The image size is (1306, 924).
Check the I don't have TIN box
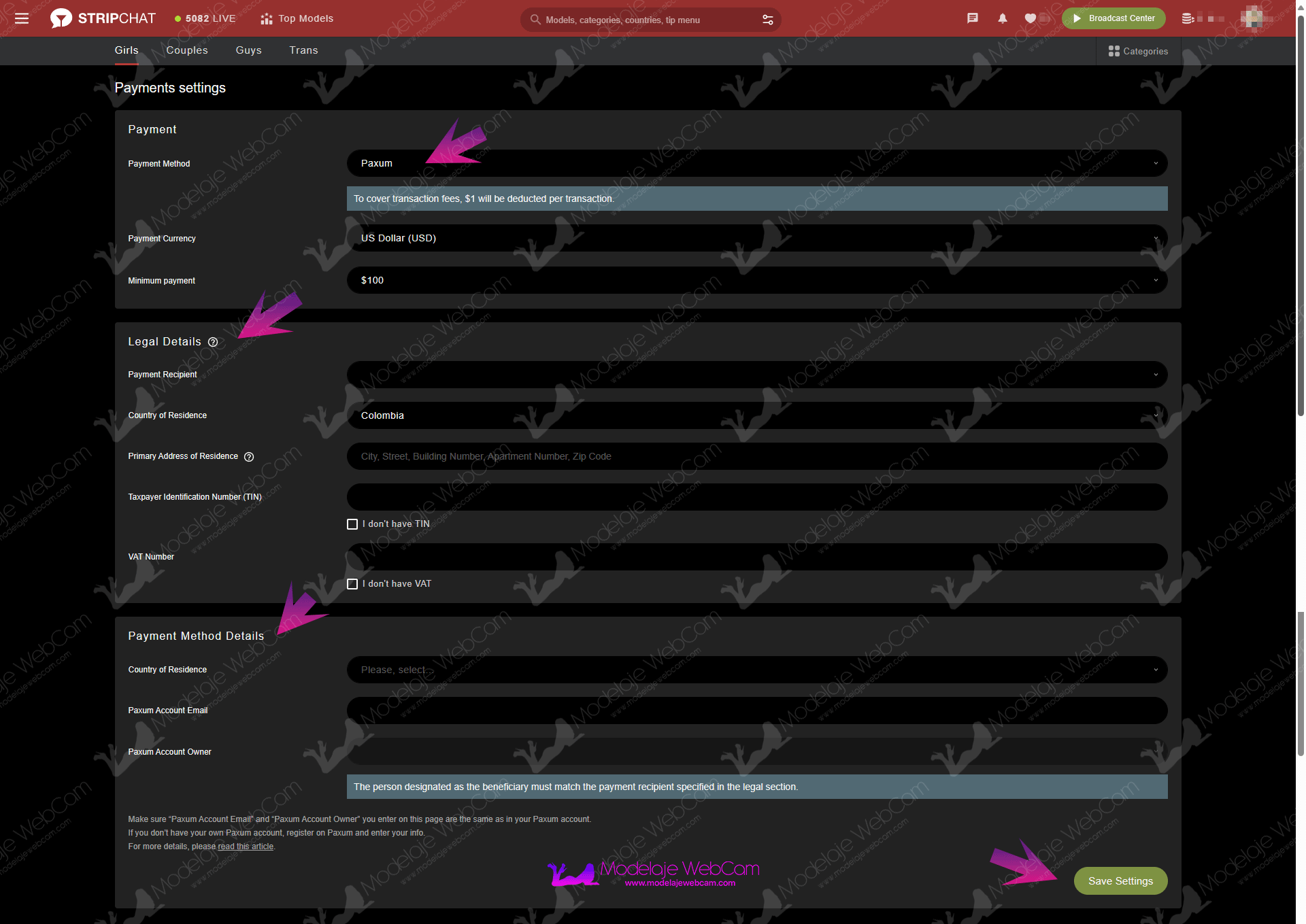coord(352,524)
